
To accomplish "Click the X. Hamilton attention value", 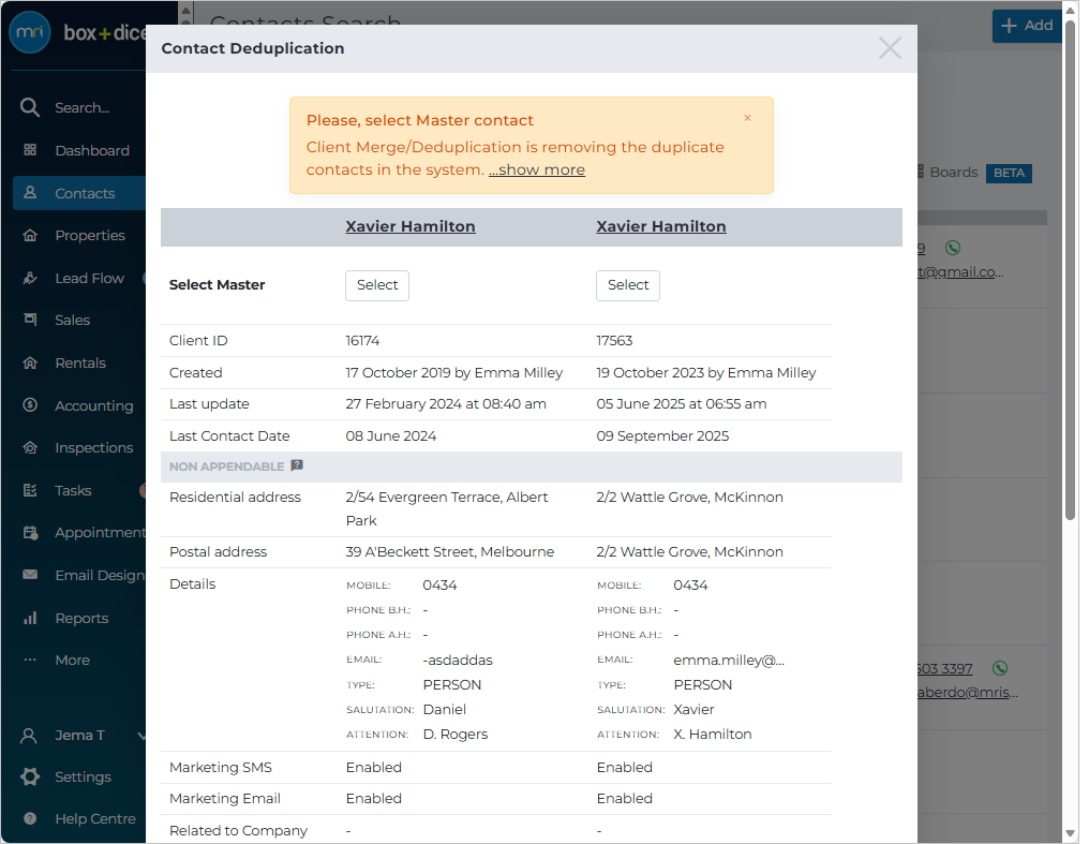I will pyautogui.click(x=712, y=734).
